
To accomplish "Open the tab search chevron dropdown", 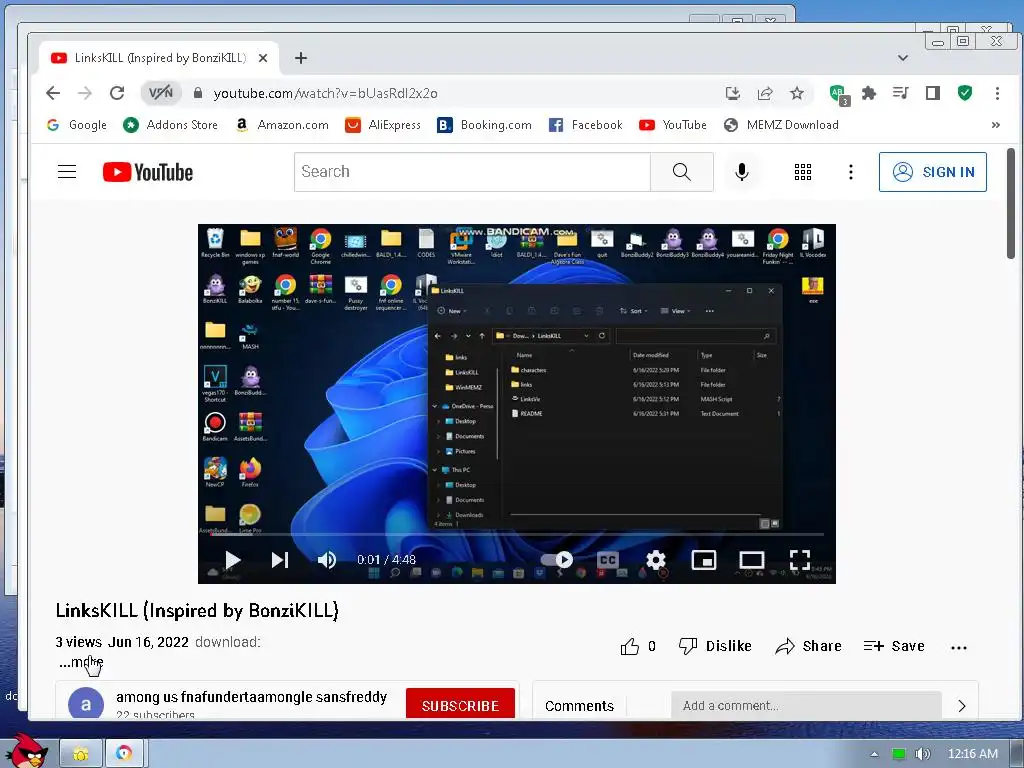I will pos(903,58).
